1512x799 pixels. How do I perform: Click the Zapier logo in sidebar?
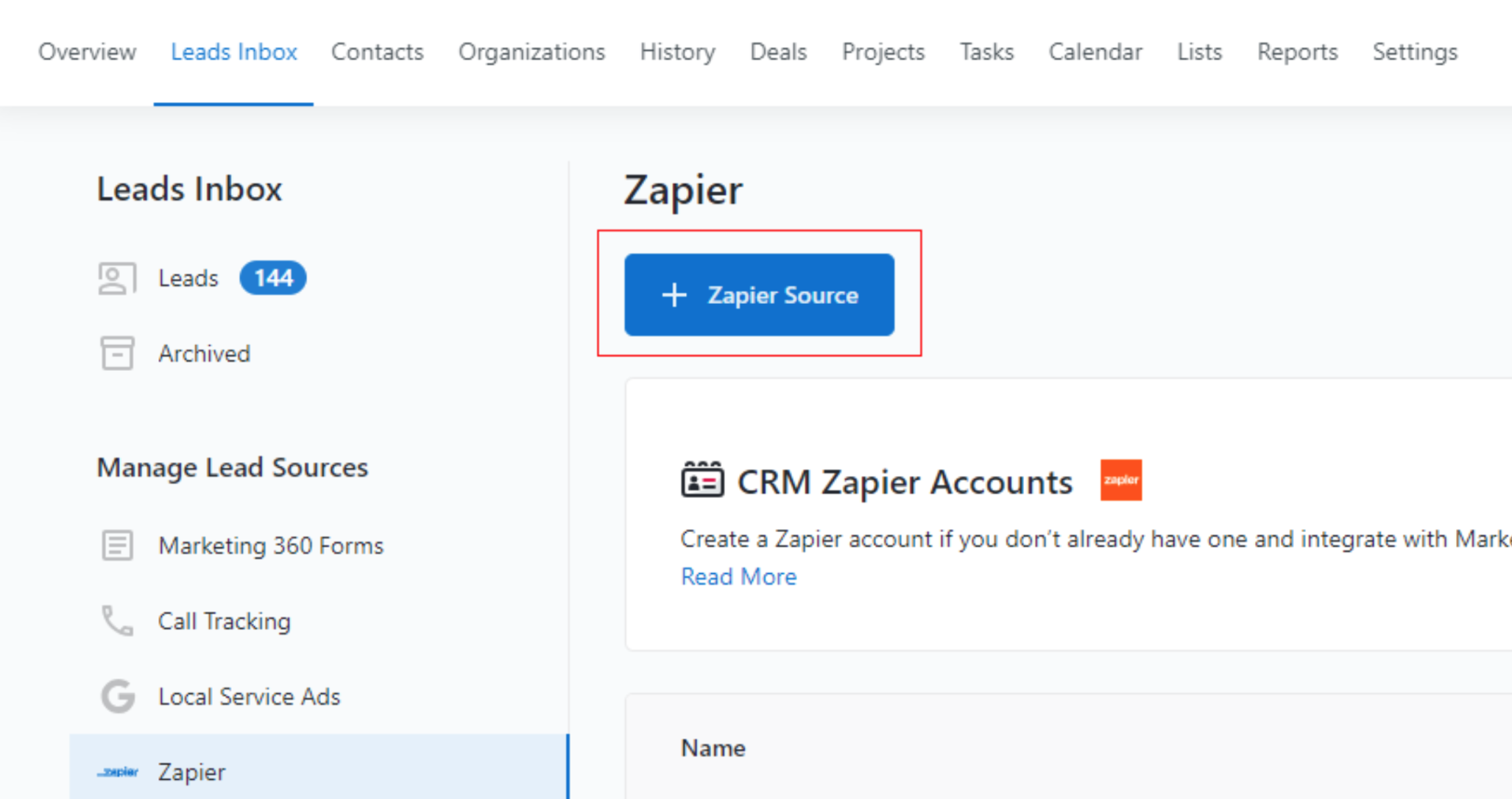(x=118, y=772)
